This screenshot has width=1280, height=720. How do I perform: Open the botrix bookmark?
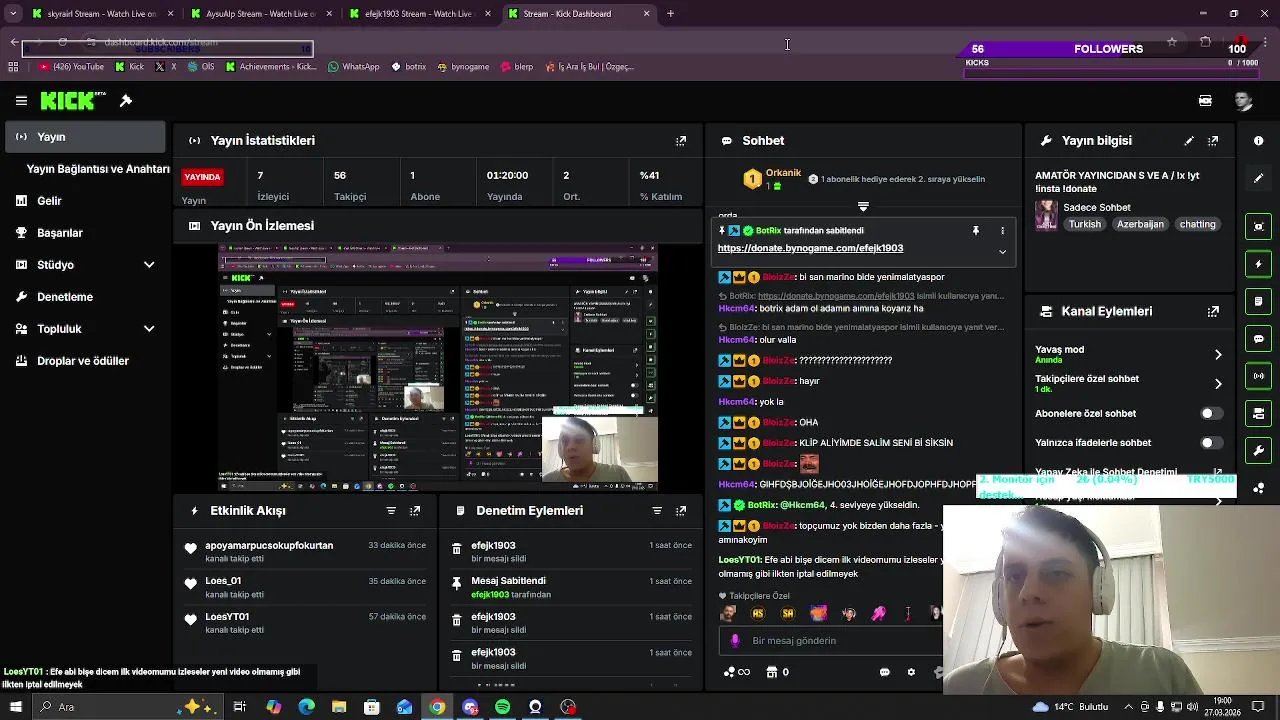[409, 67]
